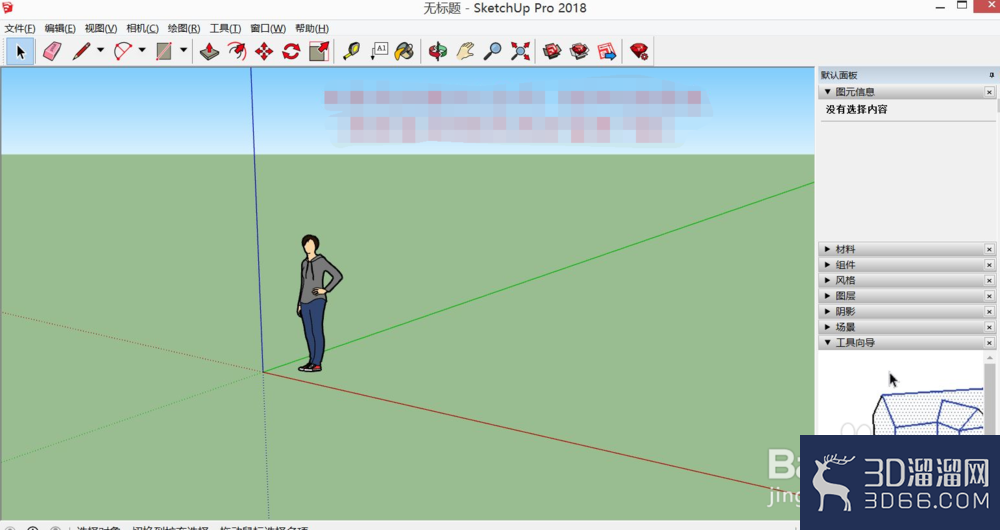The height and width of the screenshot is (530, 1000).
Task: Expand the 材料 panel
Action: 828,249
